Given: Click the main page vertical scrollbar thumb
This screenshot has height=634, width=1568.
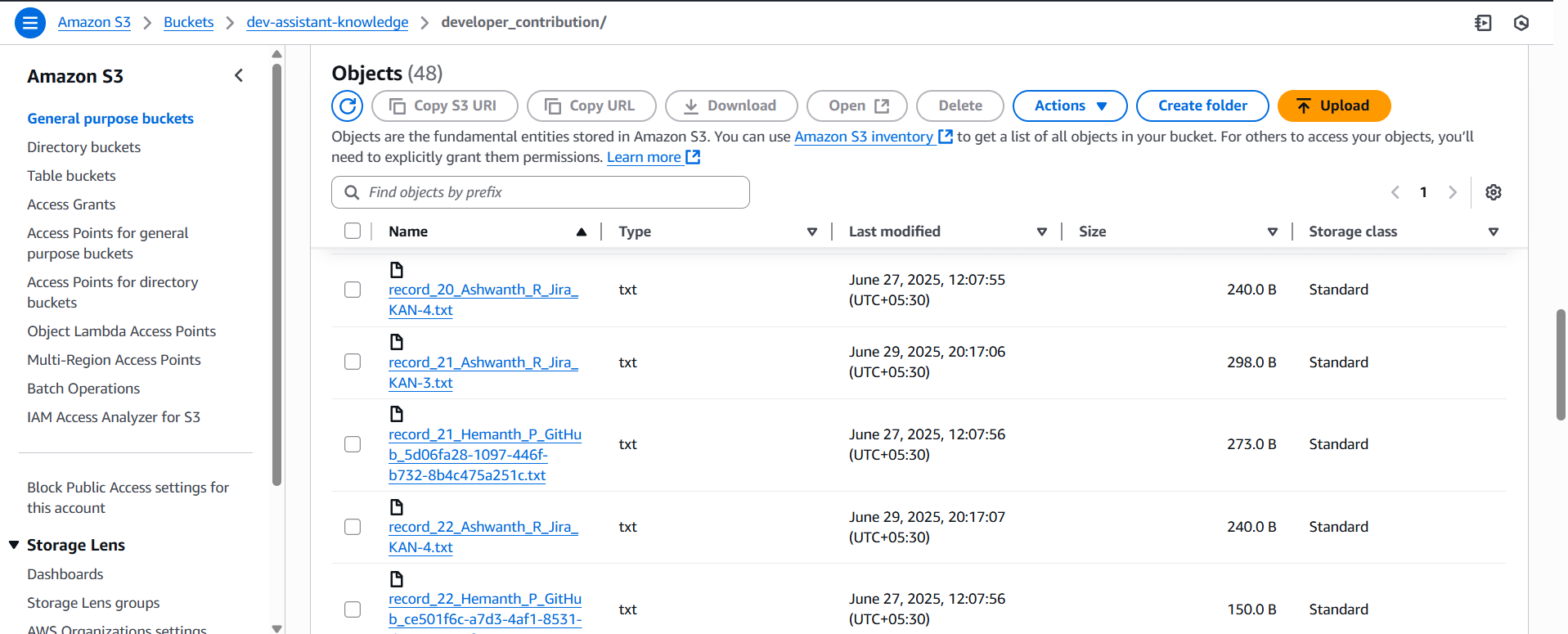Looking at the screenshot, I should [1561, 365].
